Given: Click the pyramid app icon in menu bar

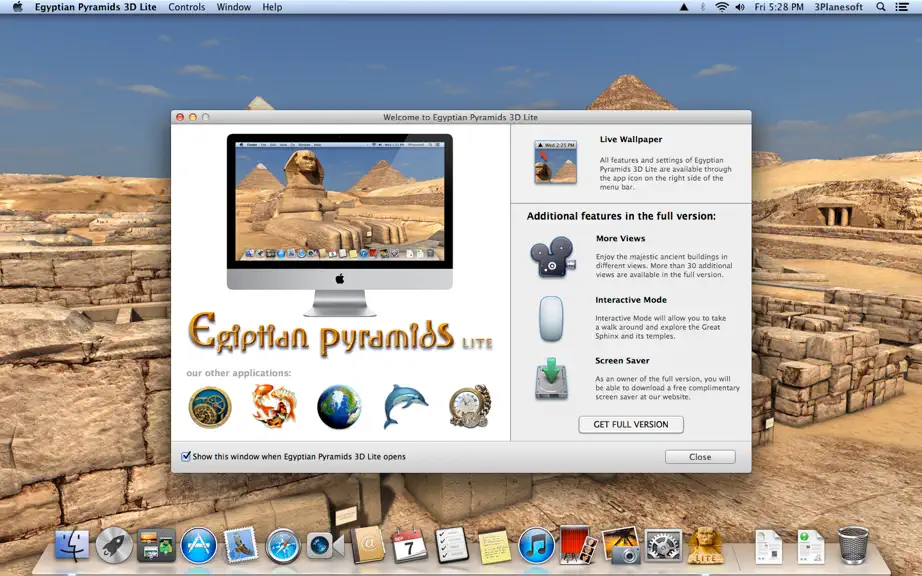Looking at the screenshot, I should [x=684, y=7].
